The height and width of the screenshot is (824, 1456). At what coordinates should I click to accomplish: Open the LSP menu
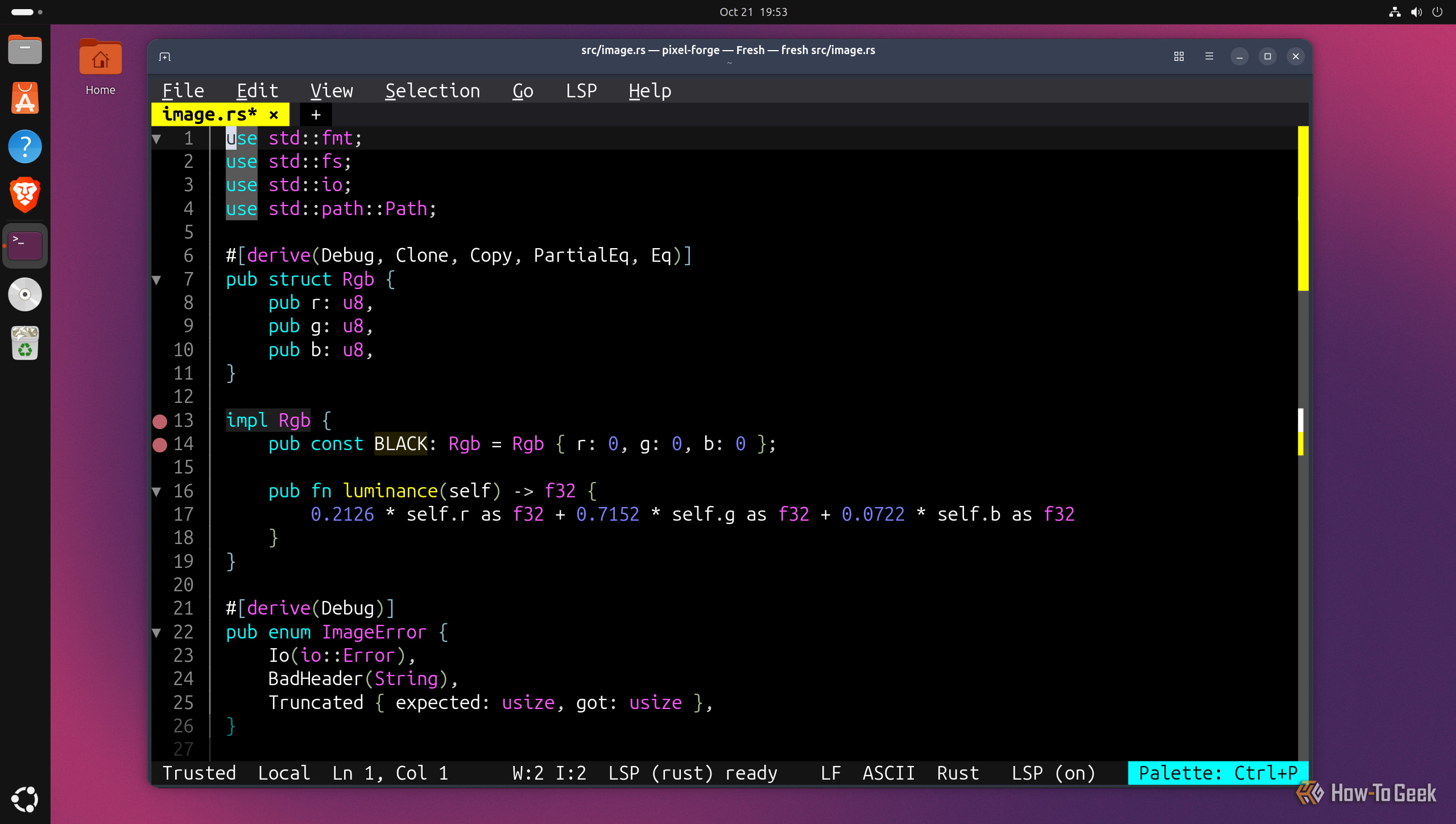[x=581, y=91]
